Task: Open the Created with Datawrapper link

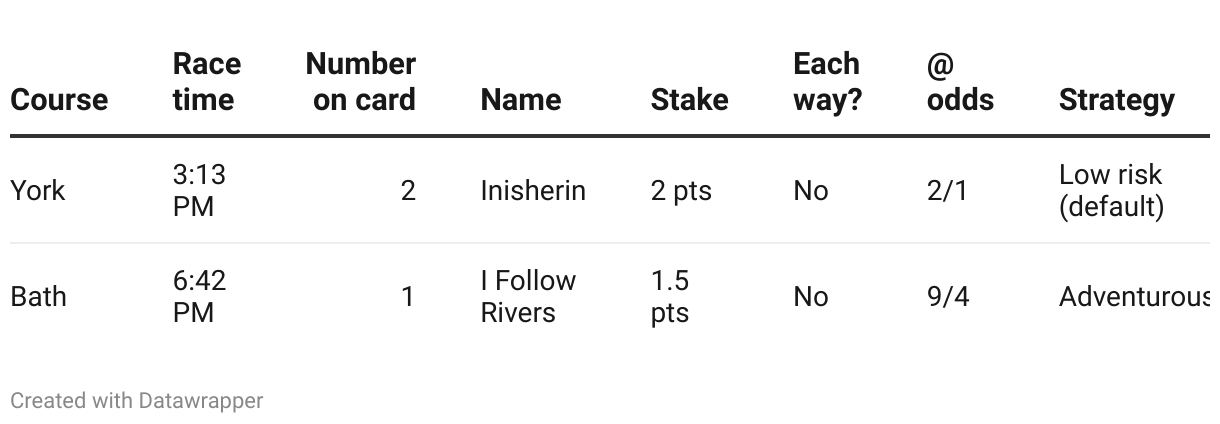Action: pos(137,401)
